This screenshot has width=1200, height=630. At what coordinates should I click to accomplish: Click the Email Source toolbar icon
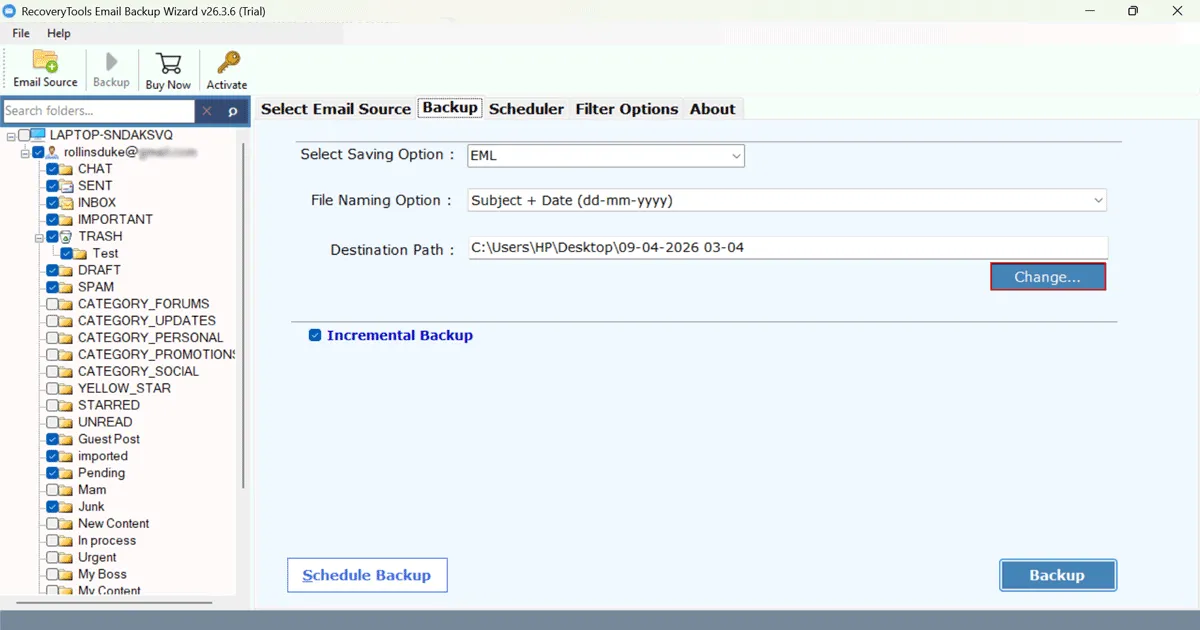pos(45,61)
